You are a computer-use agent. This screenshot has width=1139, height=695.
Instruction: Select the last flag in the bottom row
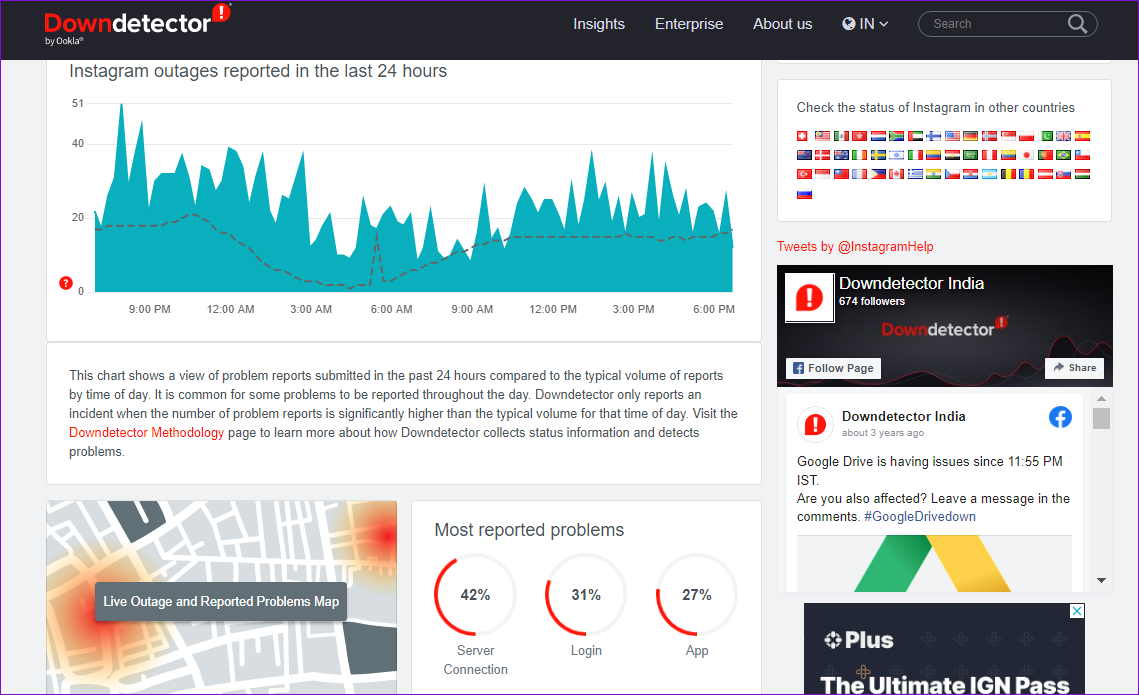pyautogui.click(x=804, y=194)
